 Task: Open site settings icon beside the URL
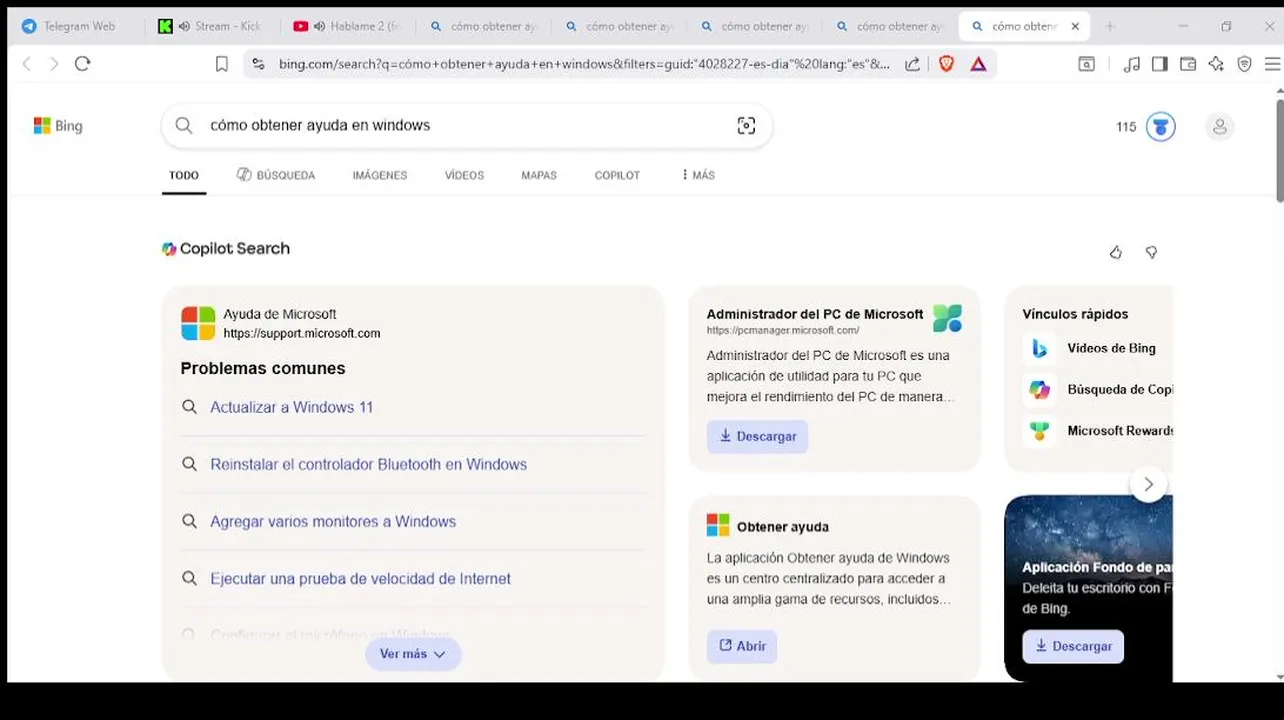258,64
